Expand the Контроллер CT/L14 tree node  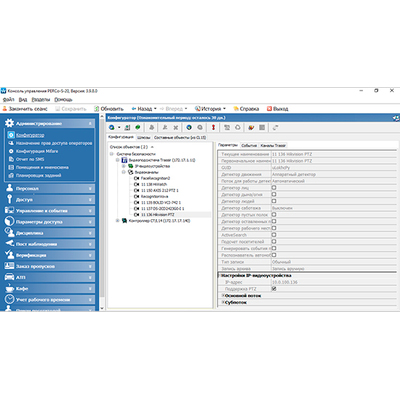click(117, 221)
